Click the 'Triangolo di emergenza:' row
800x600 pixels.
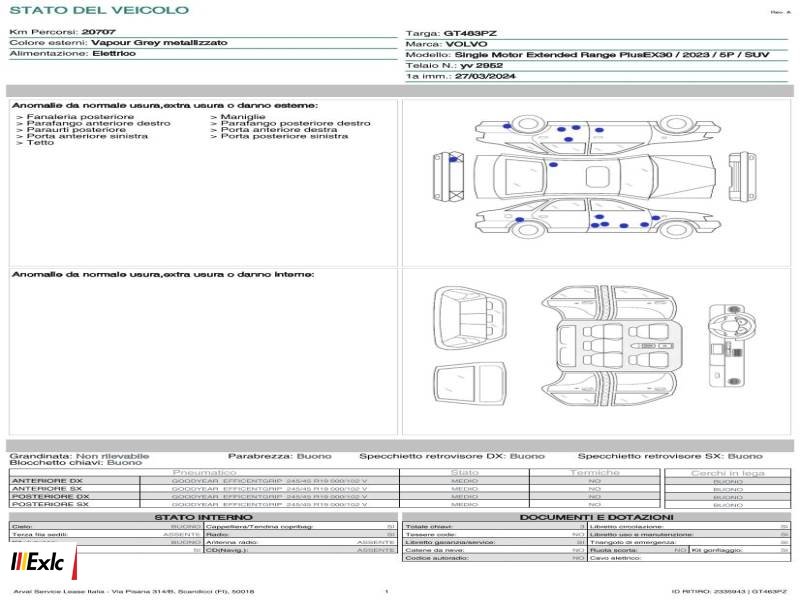point(689,542)
